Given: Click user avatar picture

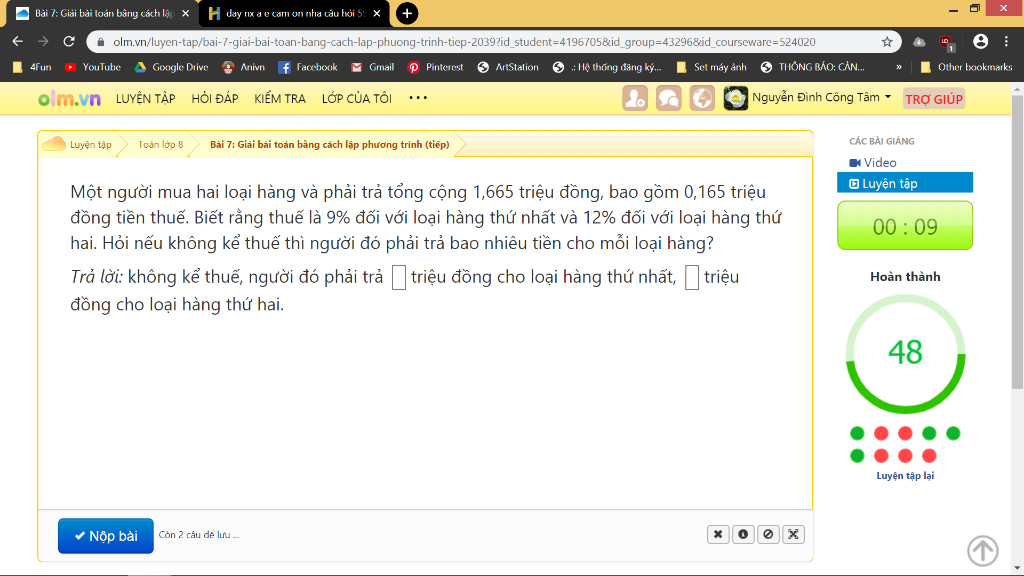Looking at the screenshot, I should pyautogui.click(x=735, y=98).
